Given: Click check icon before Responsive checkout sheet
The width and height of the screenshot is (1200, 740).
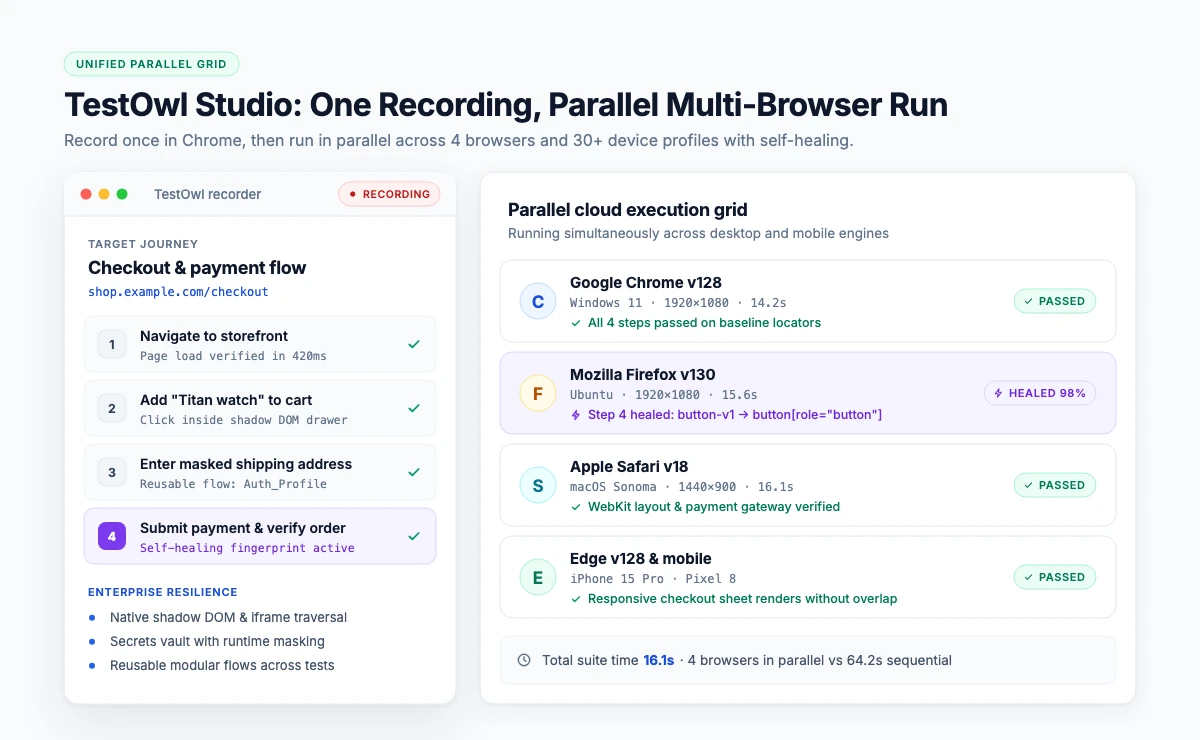Looking at the screenshot, I should point(575,599).
